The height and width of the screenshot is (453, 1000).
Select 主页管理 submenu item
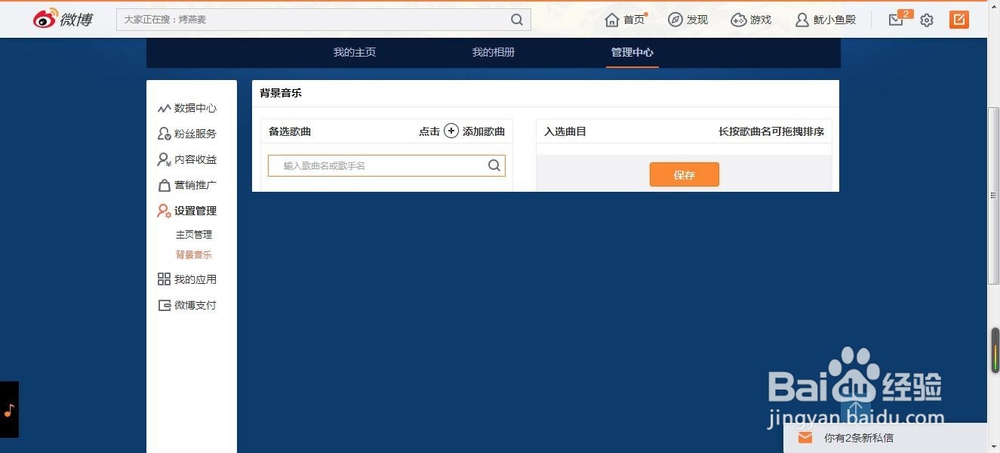coord(194,235)
